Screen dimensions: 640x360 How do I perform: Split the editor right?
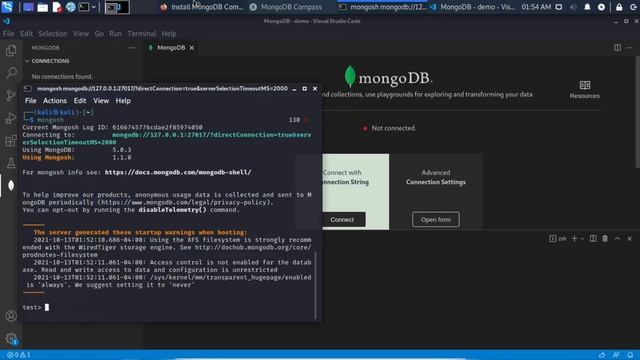617,48
